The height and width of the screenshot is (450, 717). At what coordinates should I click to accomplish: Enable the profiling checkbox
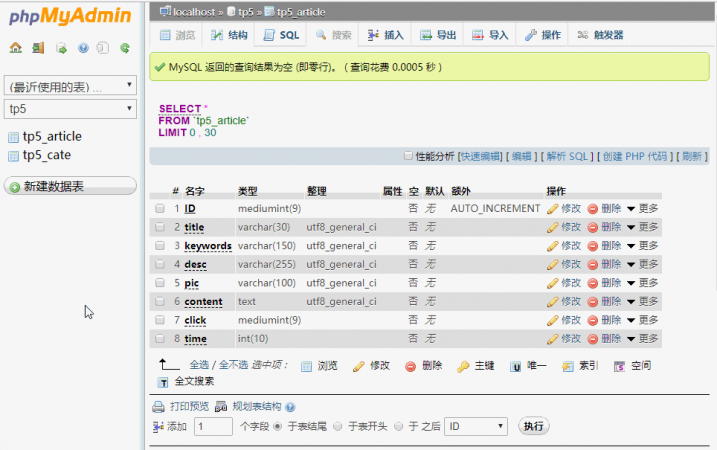[x=408, y=156]
